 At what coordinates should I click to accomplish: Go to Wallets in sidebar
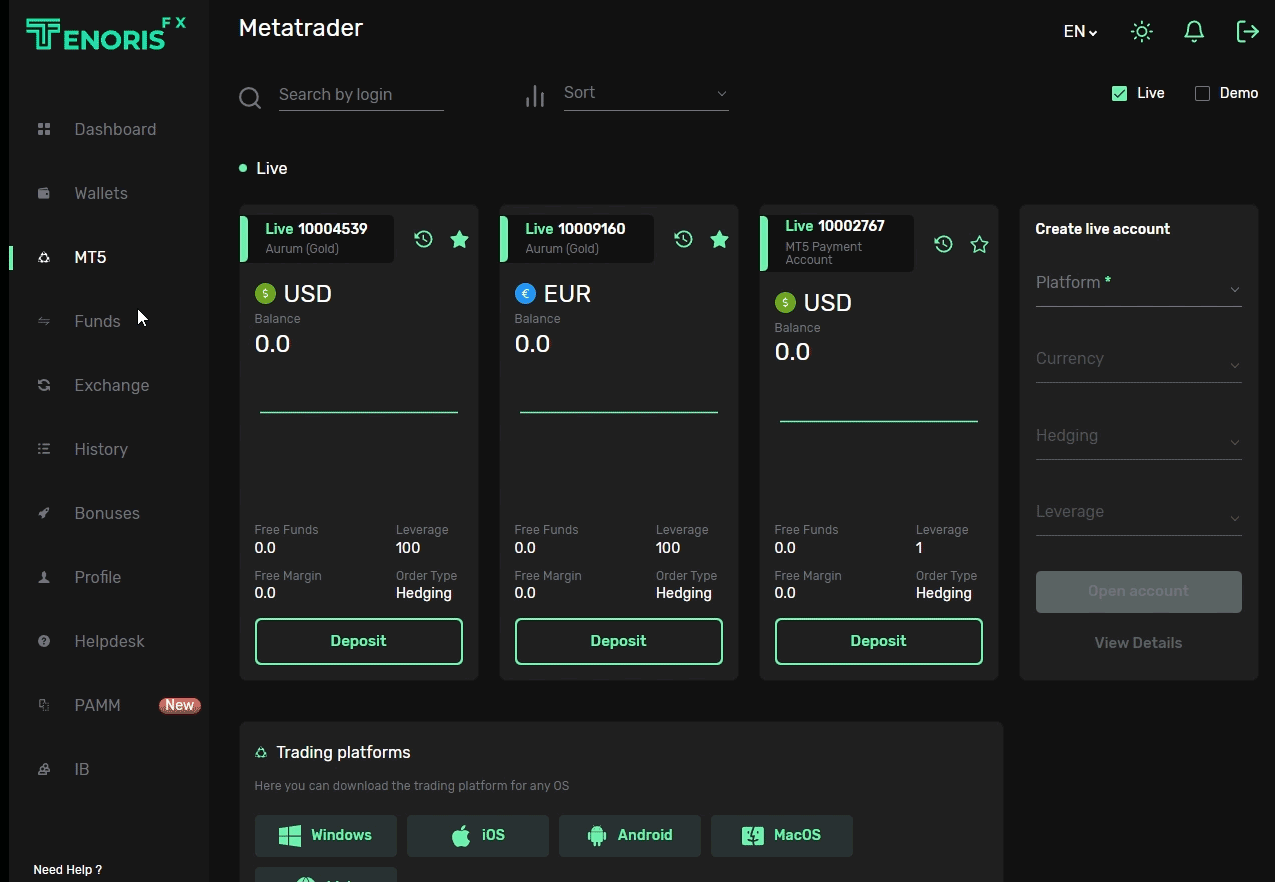pyautogui.click(x=101, y=193)
